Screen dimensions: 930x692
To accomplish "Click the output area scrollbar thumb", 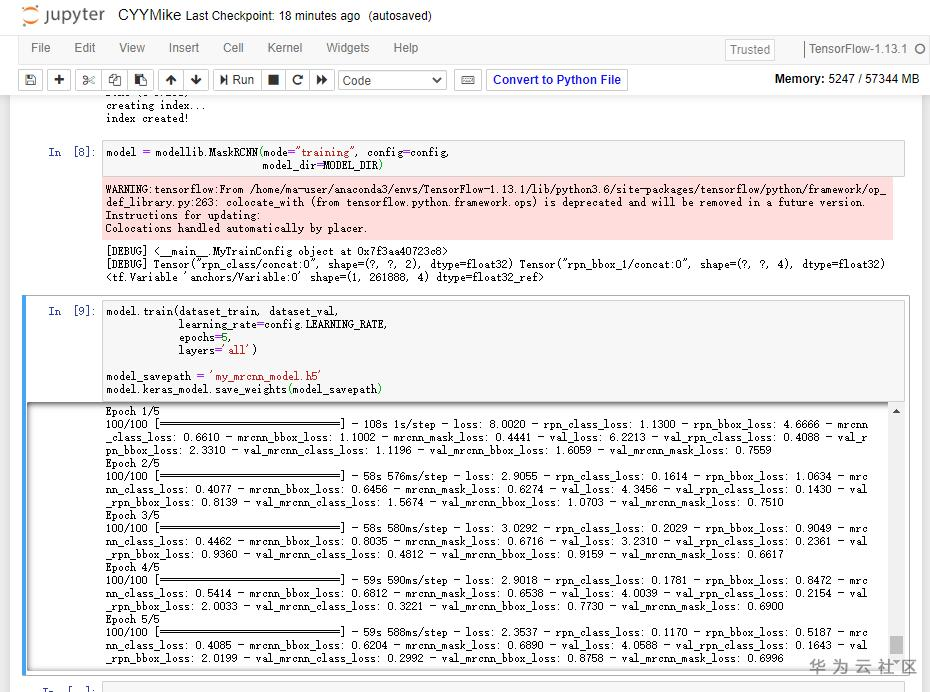I will pos(896,644).
